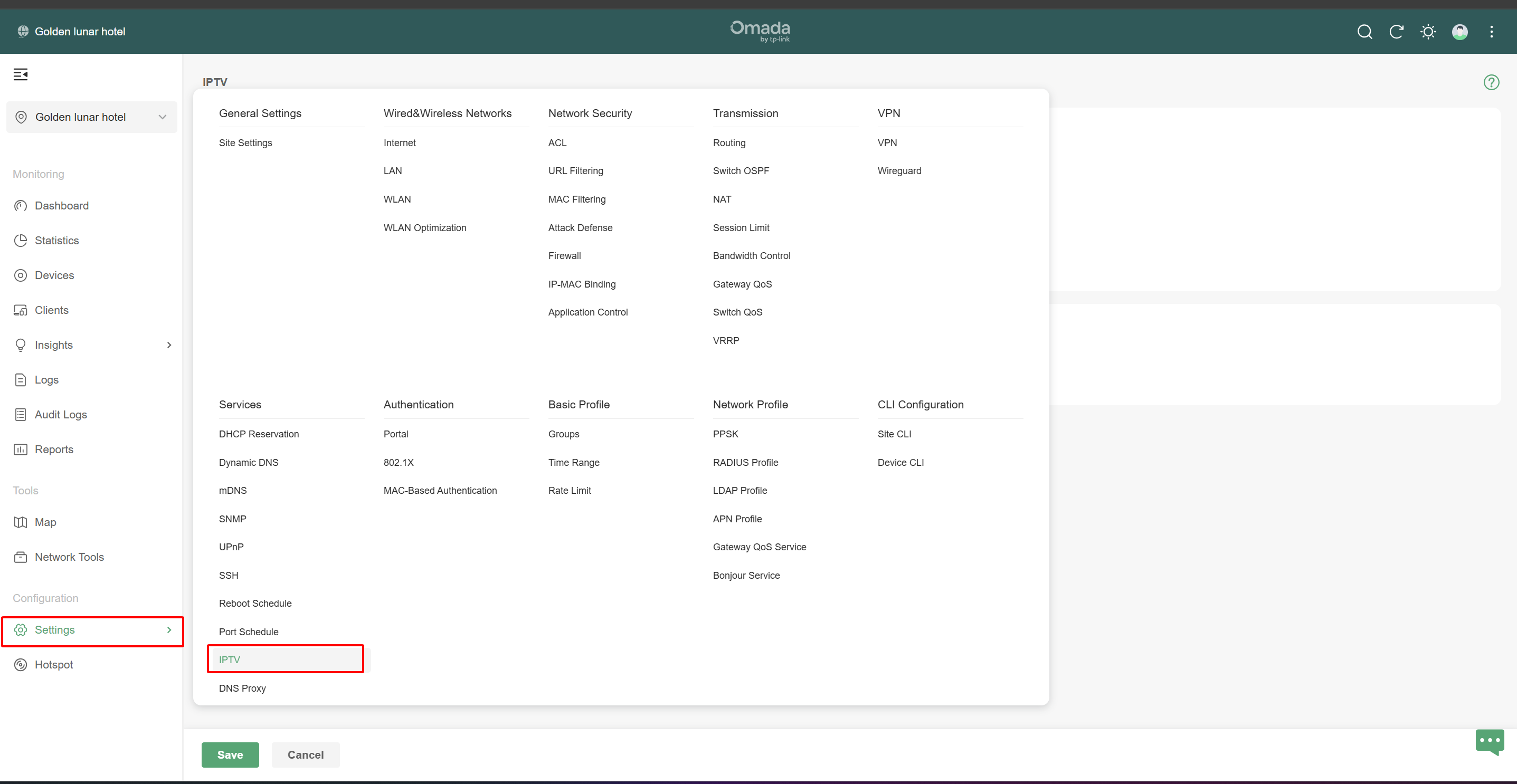Cancel the IPTV changes
This screenshot has width=1517, height=784.
click(306, 754)
